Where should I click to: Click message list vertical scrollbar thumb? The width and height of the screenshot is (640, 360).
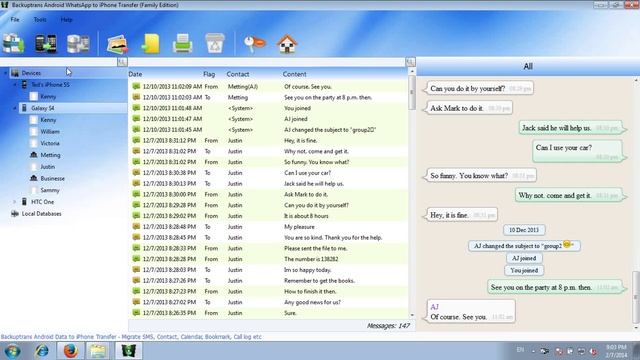[x=412, y=93]
